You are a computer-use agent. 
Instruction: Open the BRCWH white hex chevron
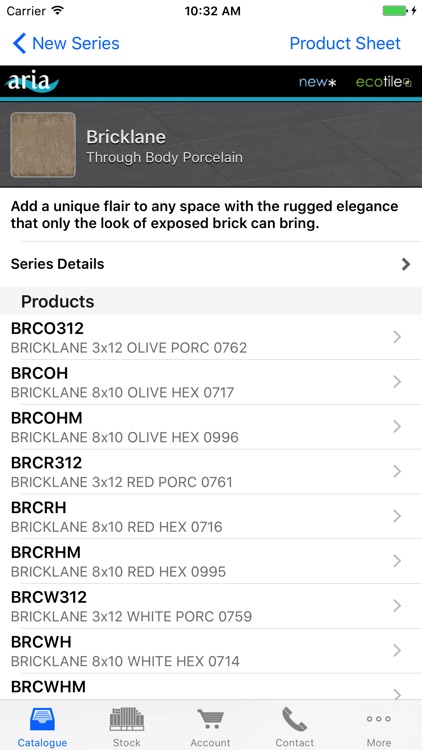point(397,651)
